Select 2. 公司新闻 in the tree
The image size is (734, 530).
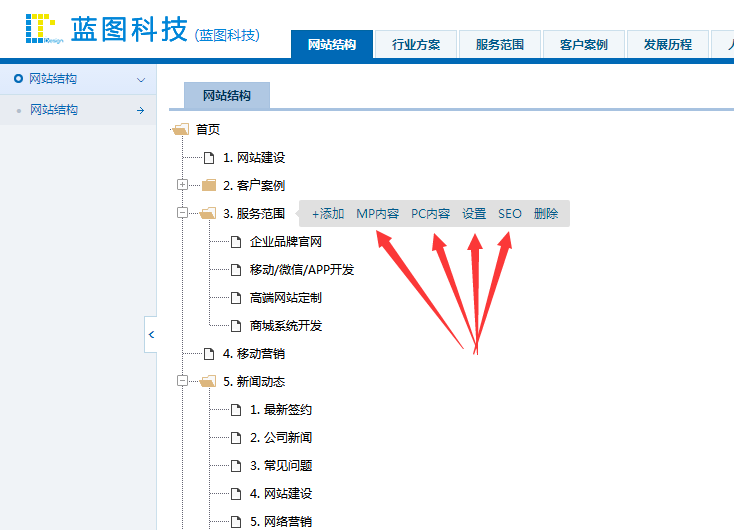281,438
